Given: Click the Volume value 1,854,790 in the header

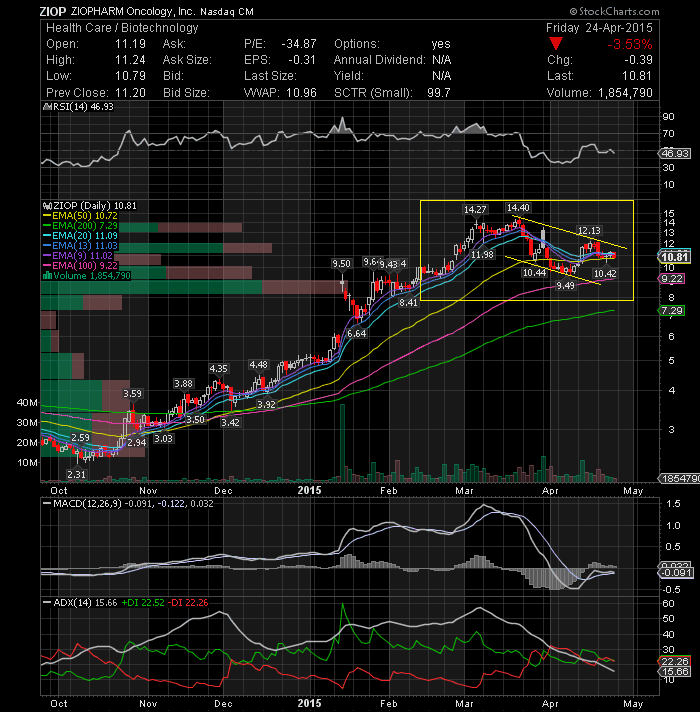Looking at the screenshot, I should [x=625, y=93].
